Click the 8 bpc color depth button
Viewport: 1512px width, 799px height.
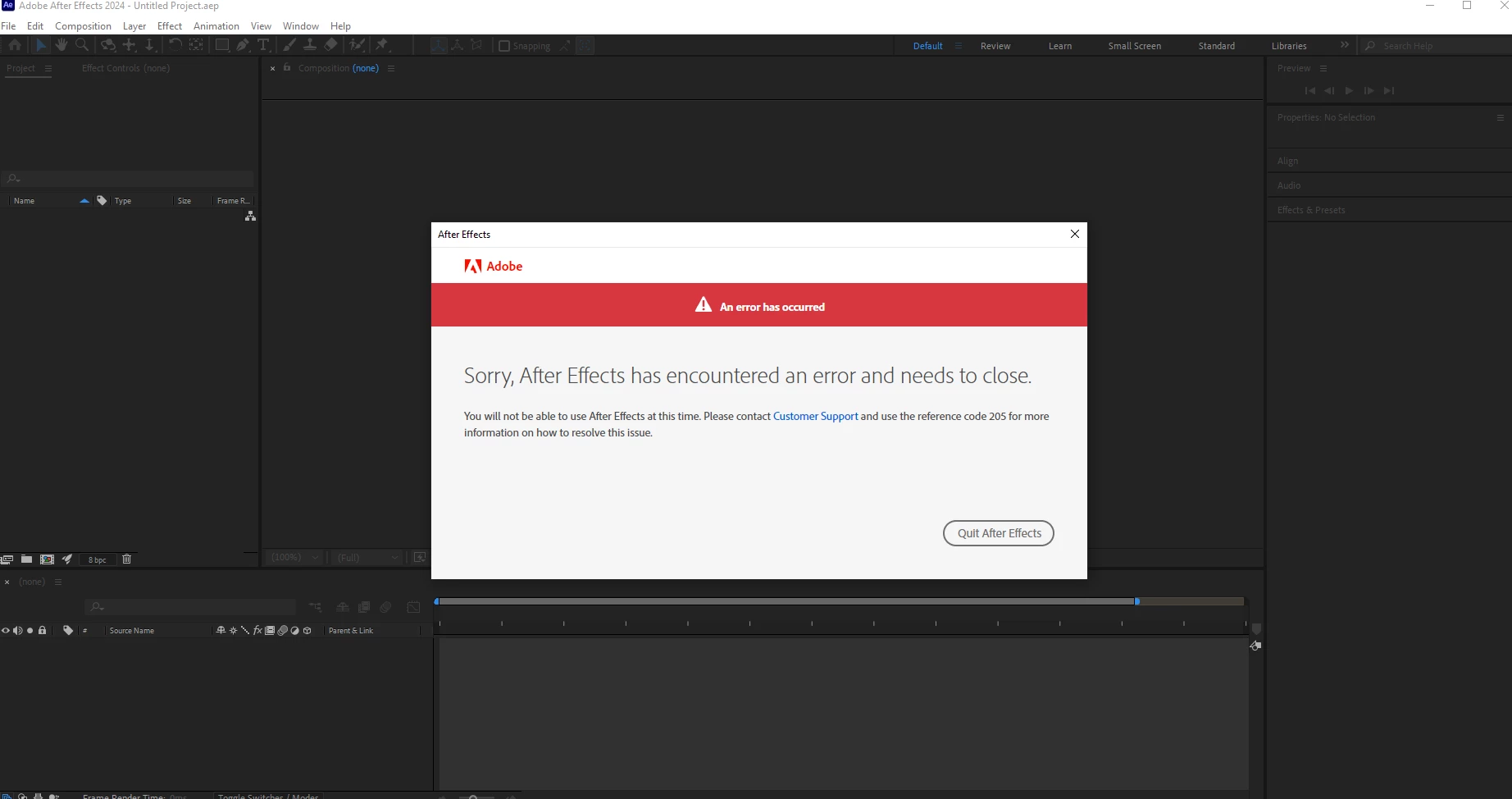[x=98, y=559]
